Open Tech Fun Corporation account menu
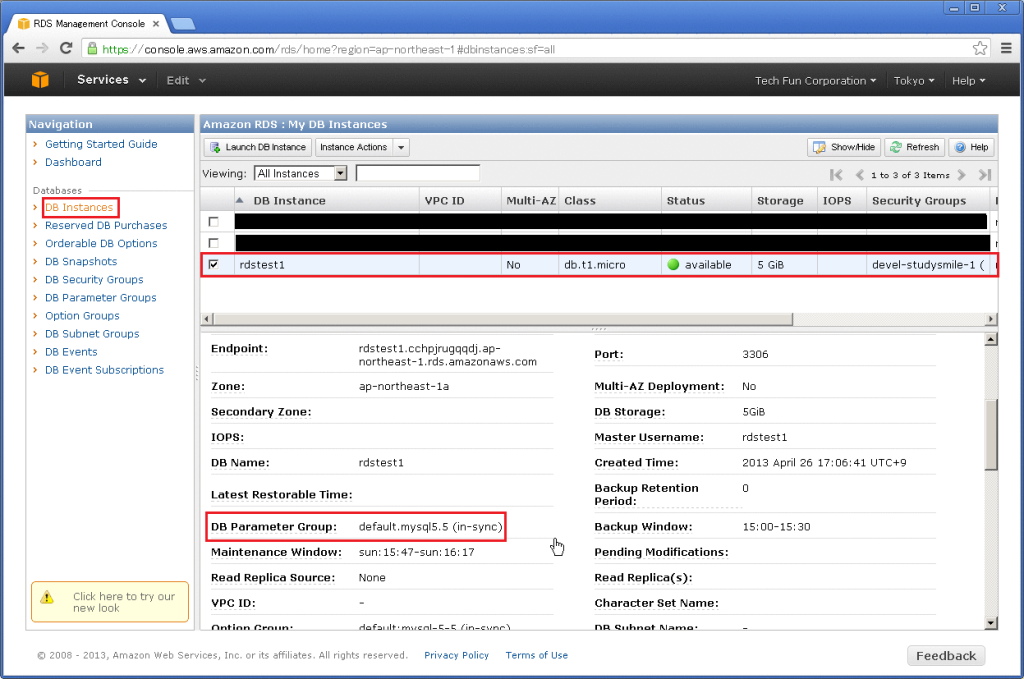Viewport: 1024px width, 679px height. 815,80
